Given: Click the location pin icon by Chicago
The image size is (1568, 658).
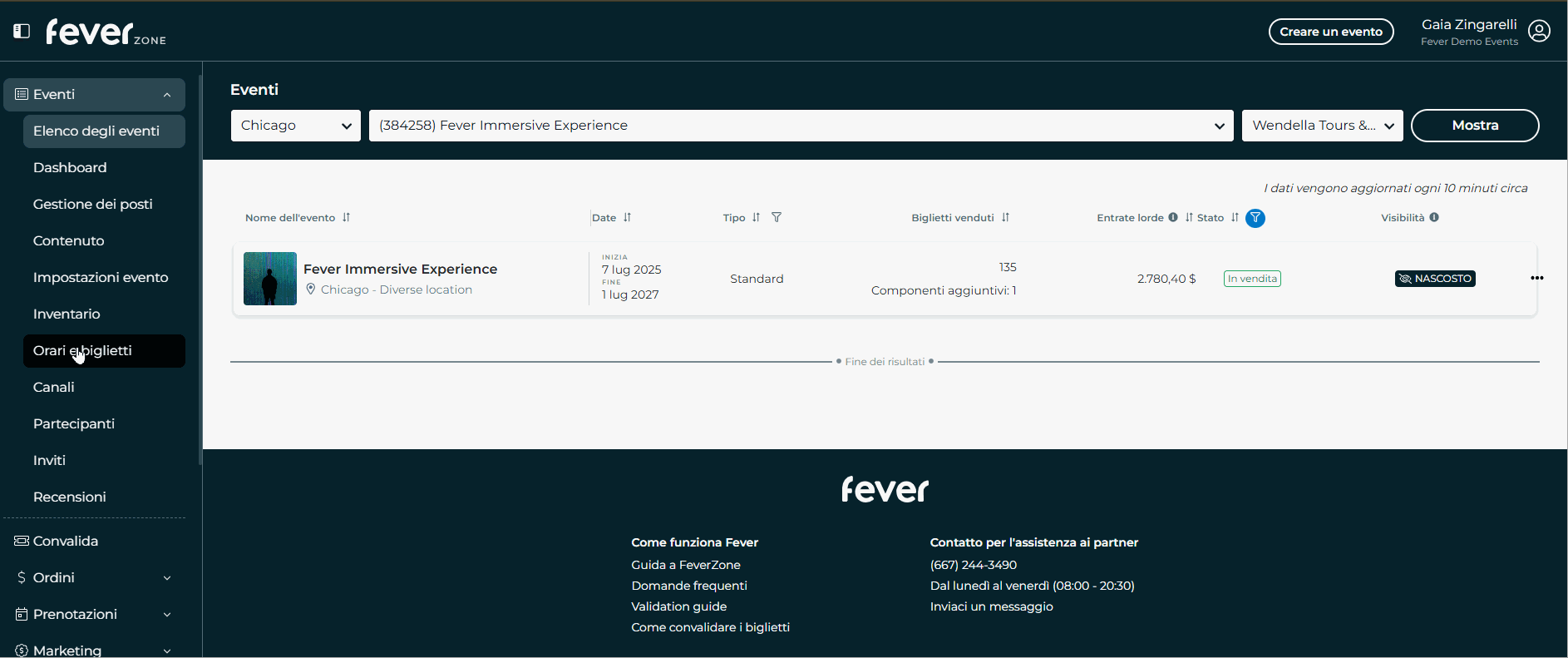Looking at the screenshot, I should coord(311,289).
